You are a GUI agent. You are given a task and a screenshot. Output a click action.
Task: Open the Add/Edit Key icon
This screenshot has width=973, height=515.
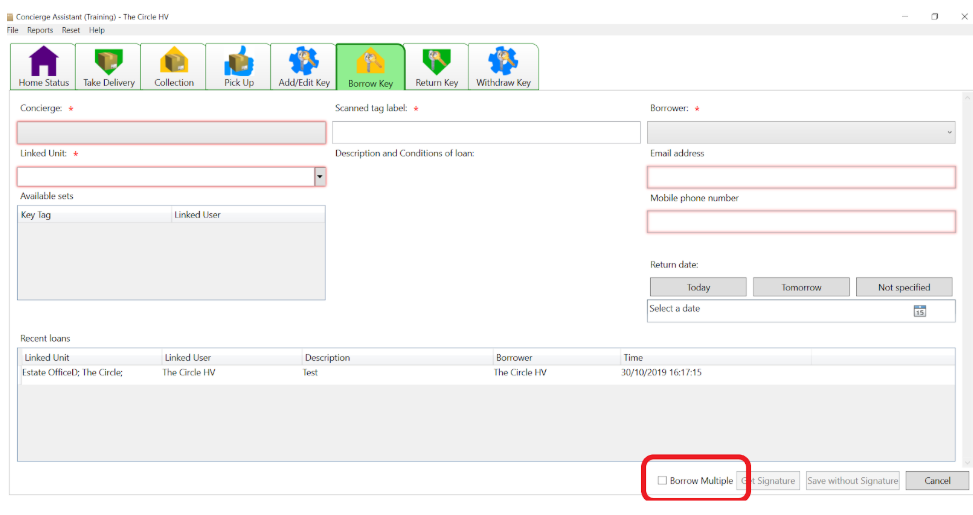click(x=304, y=63)
